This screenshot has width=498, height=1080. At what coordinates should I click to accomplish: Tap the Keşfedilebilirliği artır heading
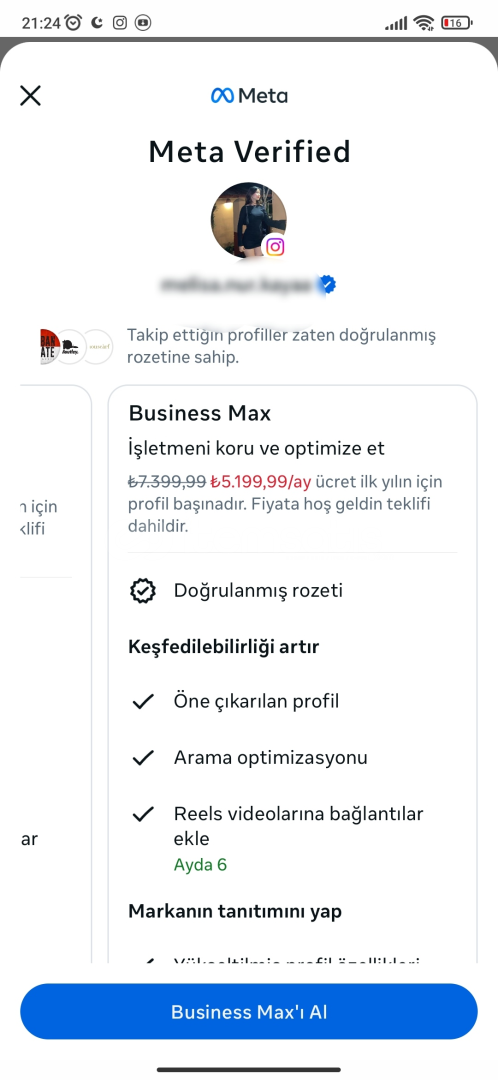(x=224, y=647)
